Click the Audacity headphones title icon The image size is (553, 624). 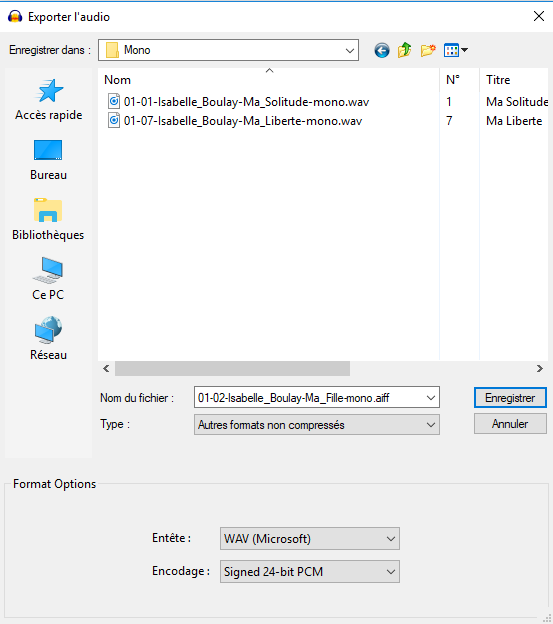coord(15,17)
